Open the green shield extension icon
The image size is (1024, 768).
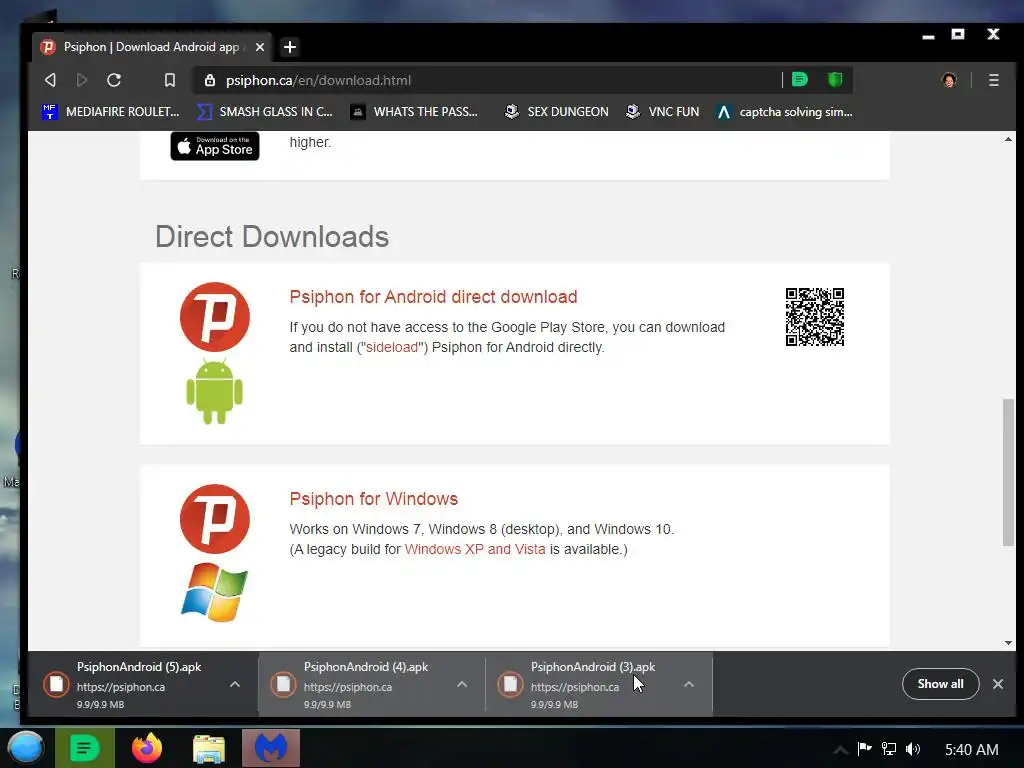[x=835, y=80]
